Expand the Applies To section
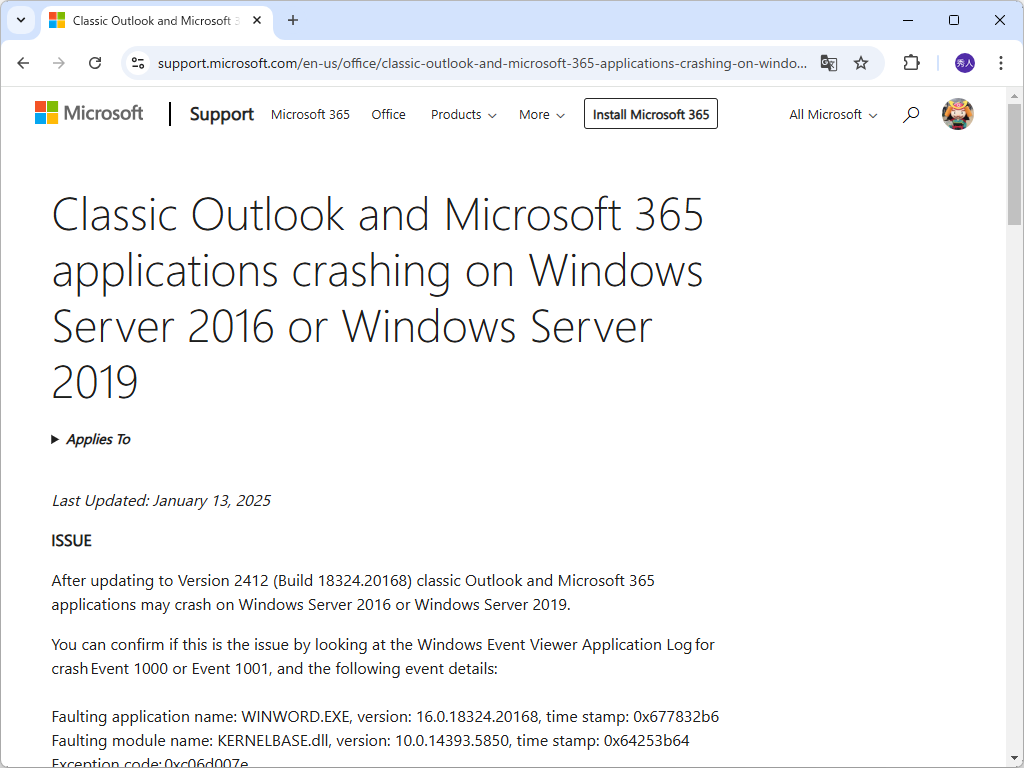This screenshot has width=1024, height=768. pyautogui.click(x=91, y=440)
